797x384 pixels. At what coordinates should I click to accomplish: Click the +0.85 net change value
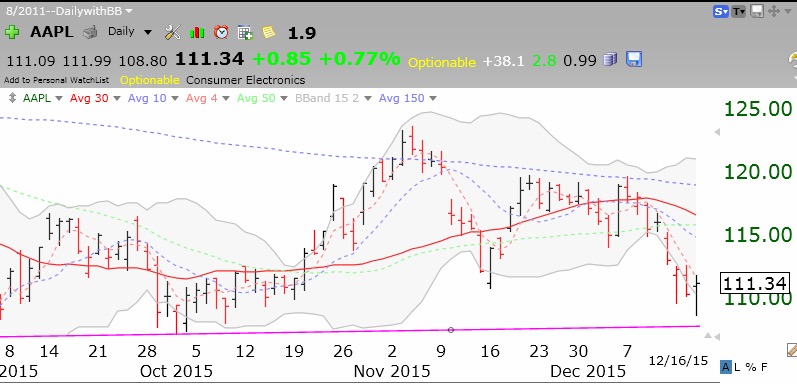pyautogui.click(x=281, y=60)
